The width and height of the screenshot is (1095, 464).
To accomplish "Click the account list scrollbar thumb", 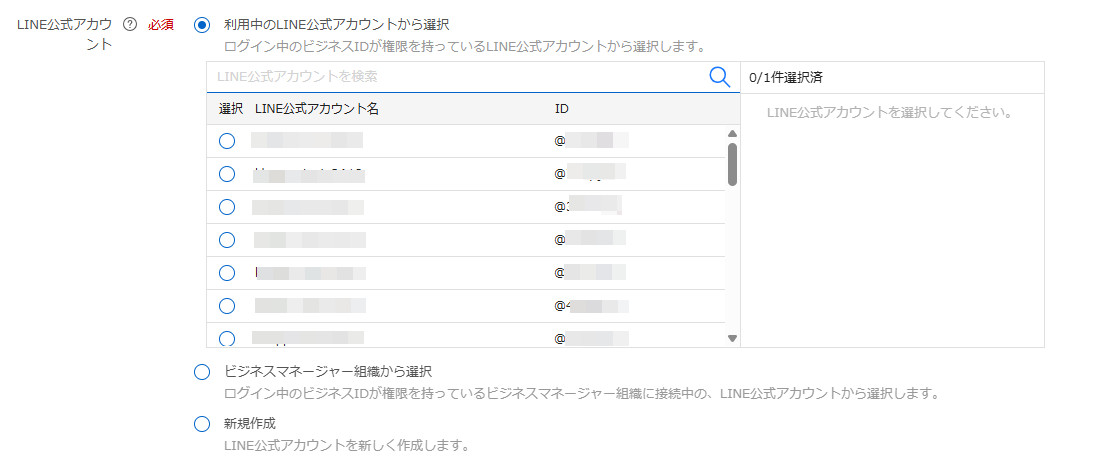I will click(732, 164).
